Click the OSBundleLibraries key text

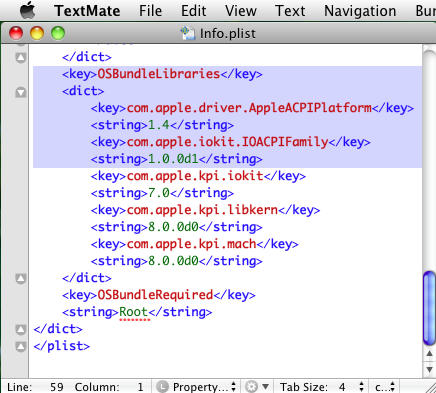pyautogui.click(x=159, y=74)
